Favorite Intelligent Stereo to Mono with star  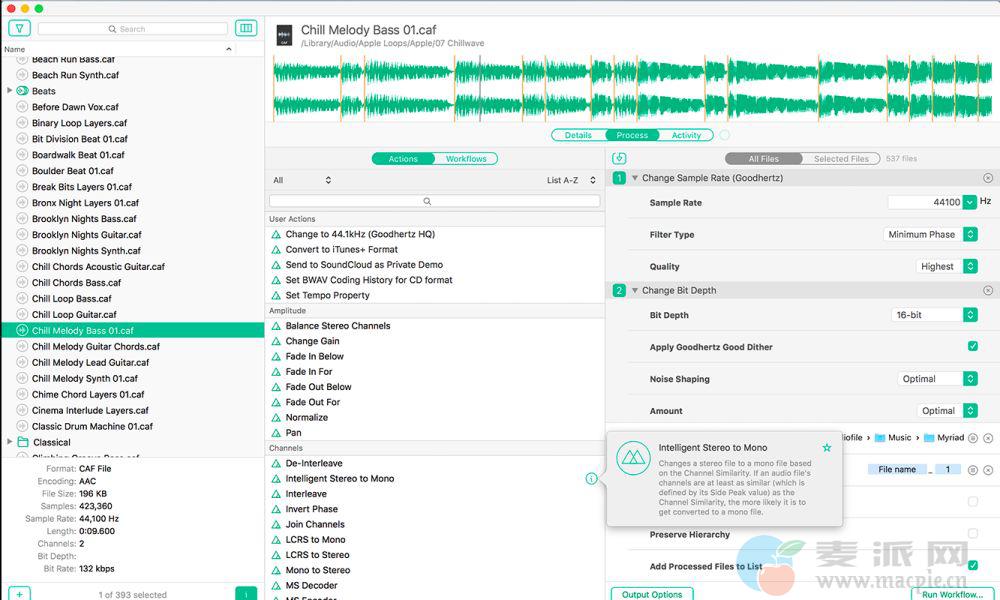pyautogui.click(x=826, y=448)
